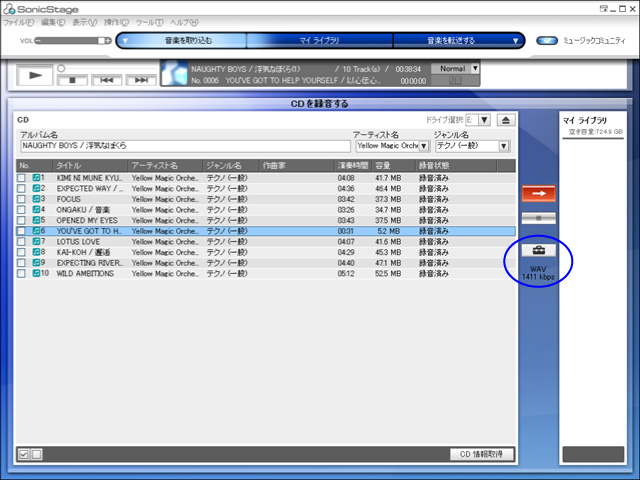Click music note icon of track 4
Viewport: 640px width, 480px height.
click(x=36, y=209)
